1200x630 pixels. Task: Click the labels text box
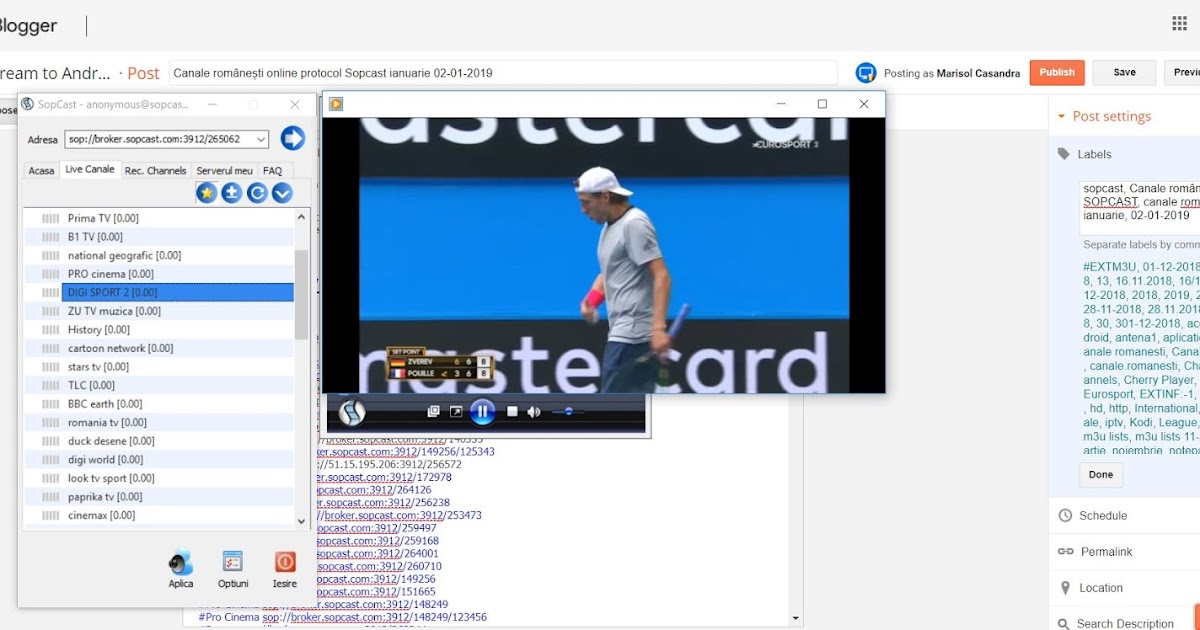[x=1140, y=208]
